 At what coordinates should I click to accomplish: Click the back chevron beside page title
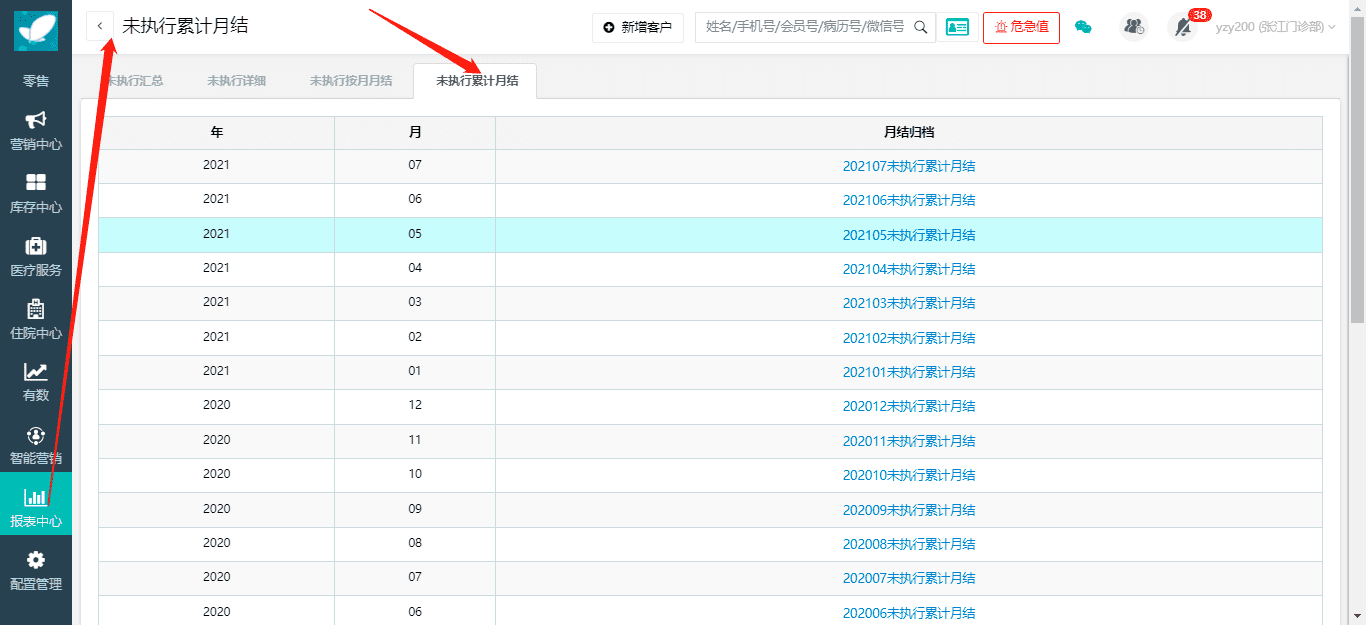click(x=100, y=26)
